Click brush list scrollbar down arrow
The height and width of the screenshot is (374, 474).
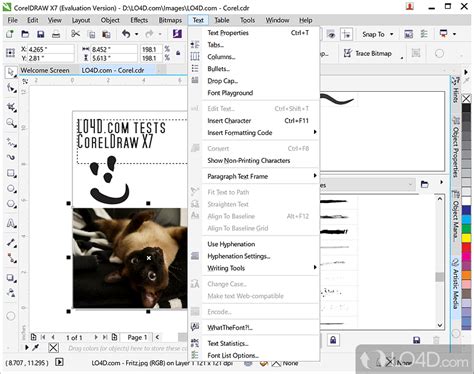(x=440, y=325)
